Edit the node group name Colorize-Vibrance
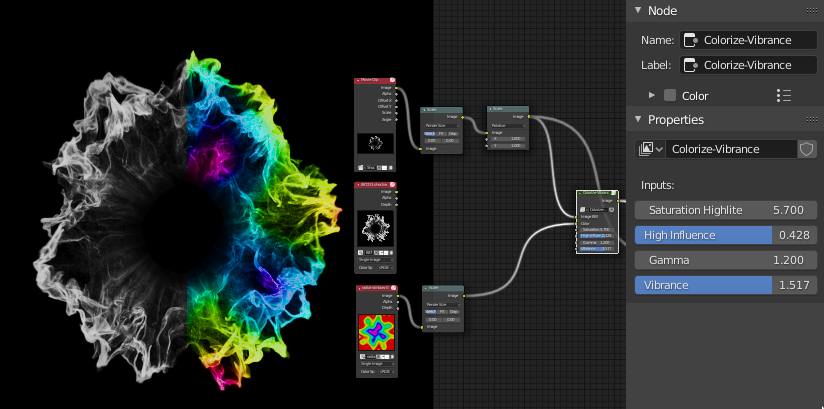 click(x=730, y=149)
